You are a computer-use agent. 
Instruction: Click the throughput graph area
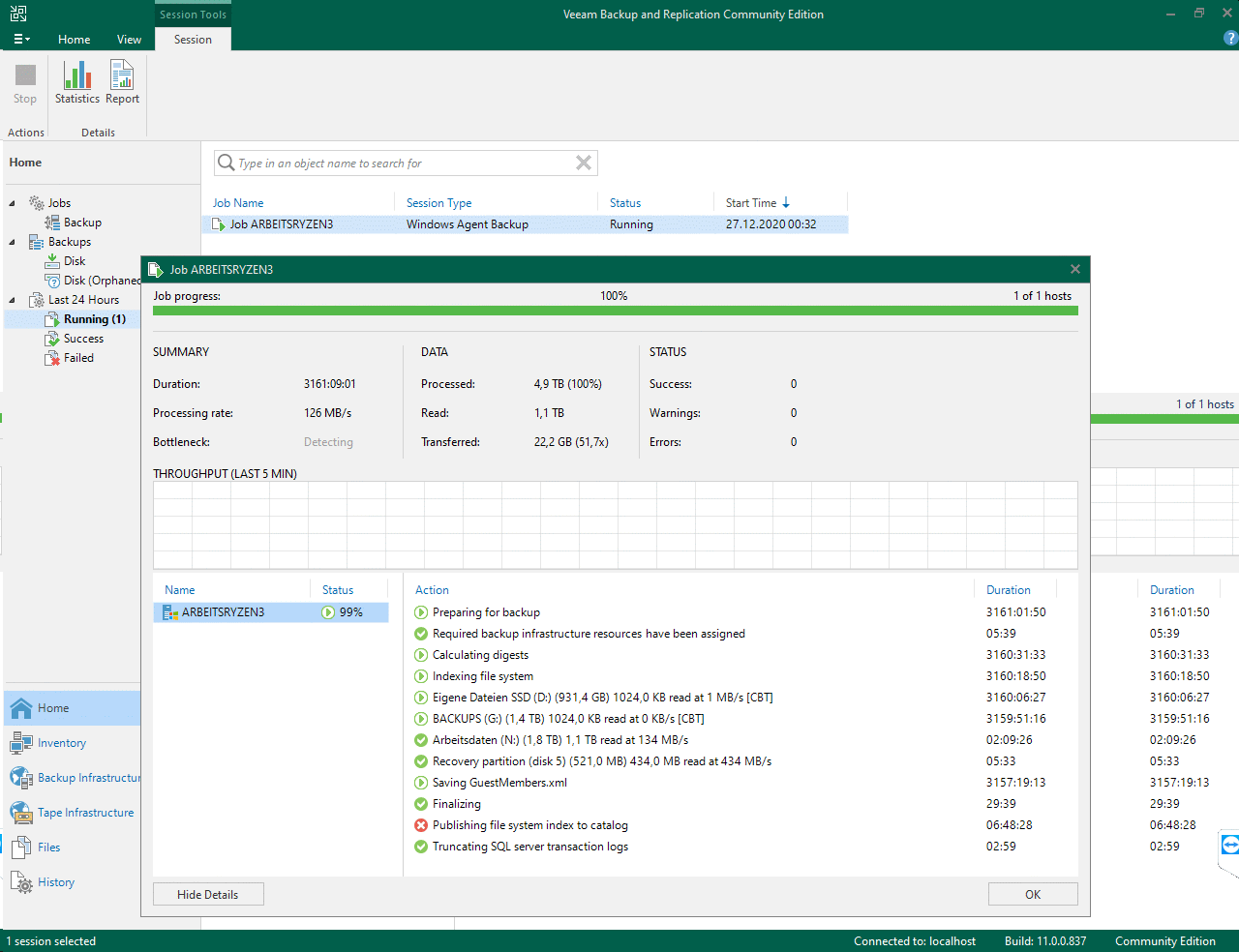tap(615, 525)
